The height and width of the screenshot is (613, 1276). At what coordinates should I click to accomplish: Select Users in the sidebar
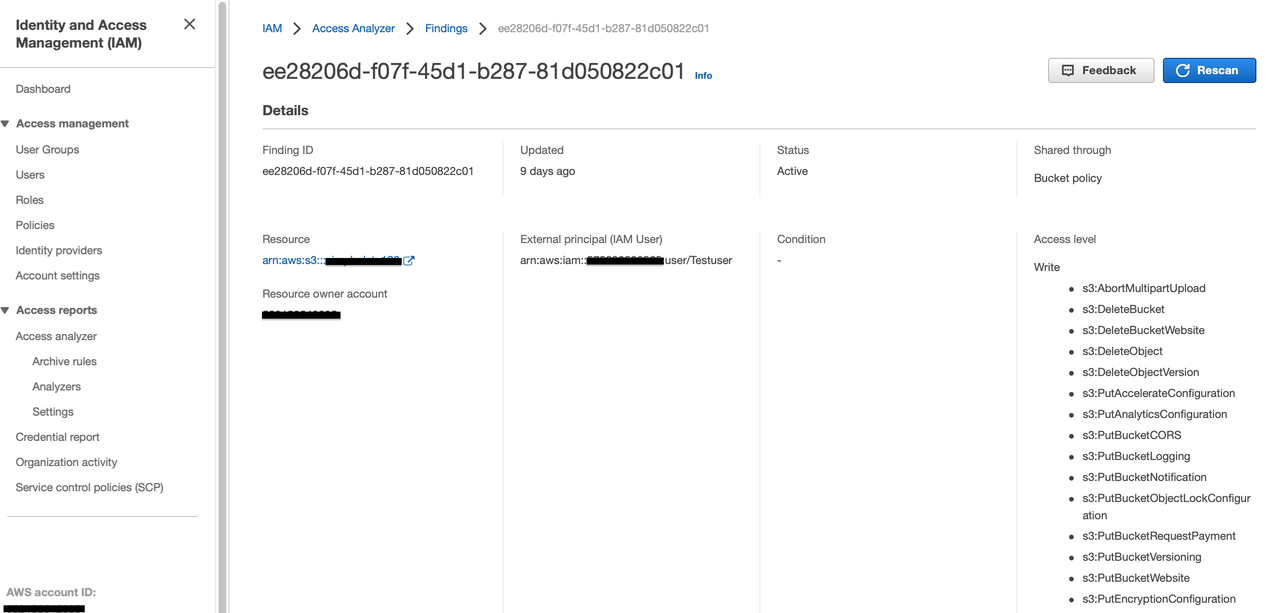point(30,174)
